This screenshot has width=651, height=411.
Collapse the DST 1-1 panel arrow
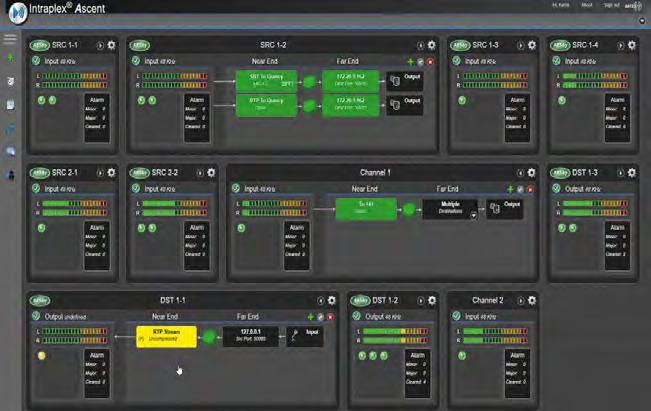pyautogui.click(x=321, y=301)
